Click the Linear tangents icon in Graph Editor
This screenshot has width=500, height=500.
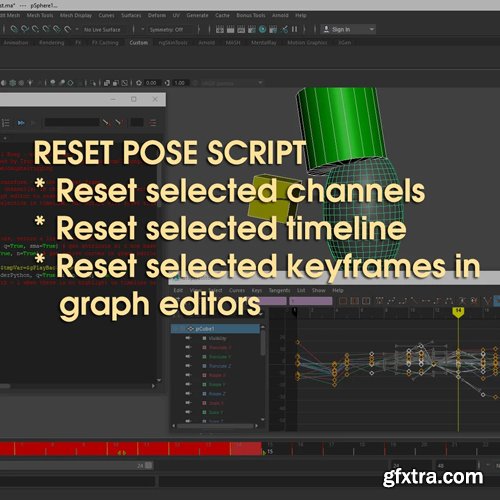[x=414, y=301]
